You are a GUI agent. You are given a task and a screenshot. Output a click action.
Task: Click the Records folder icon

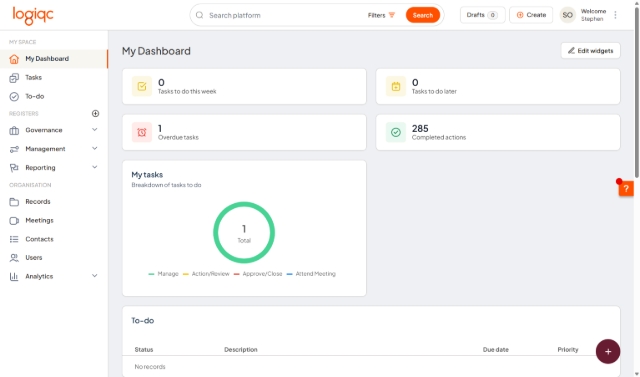coord(14,202)
